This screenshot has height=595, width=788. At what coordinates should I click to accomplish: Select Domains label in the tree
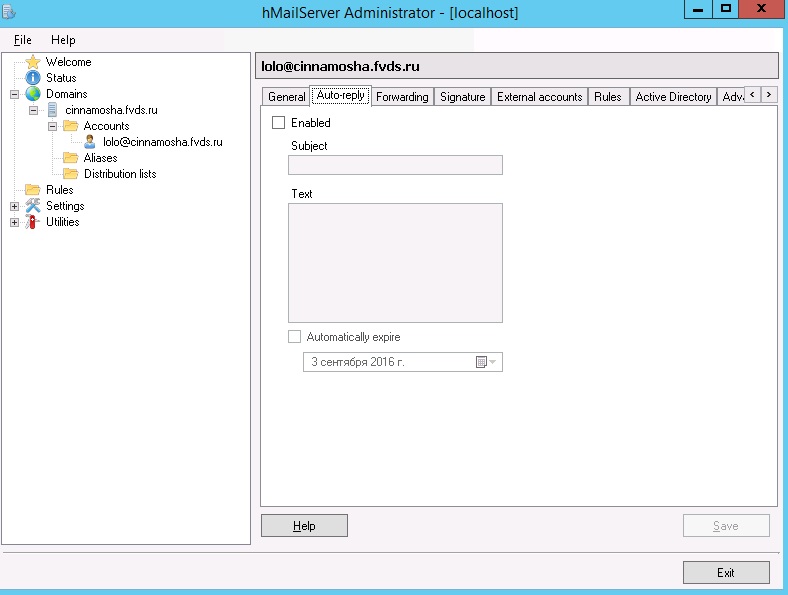tap(67, 94)
